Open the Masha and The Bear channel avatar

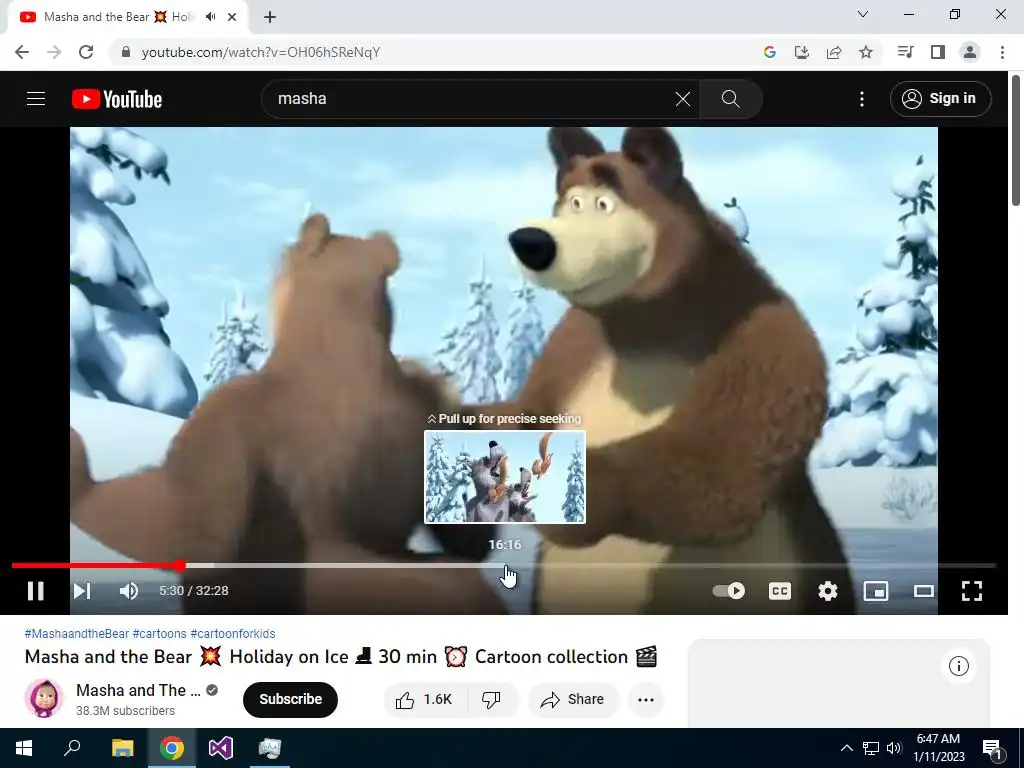point(44,698)
